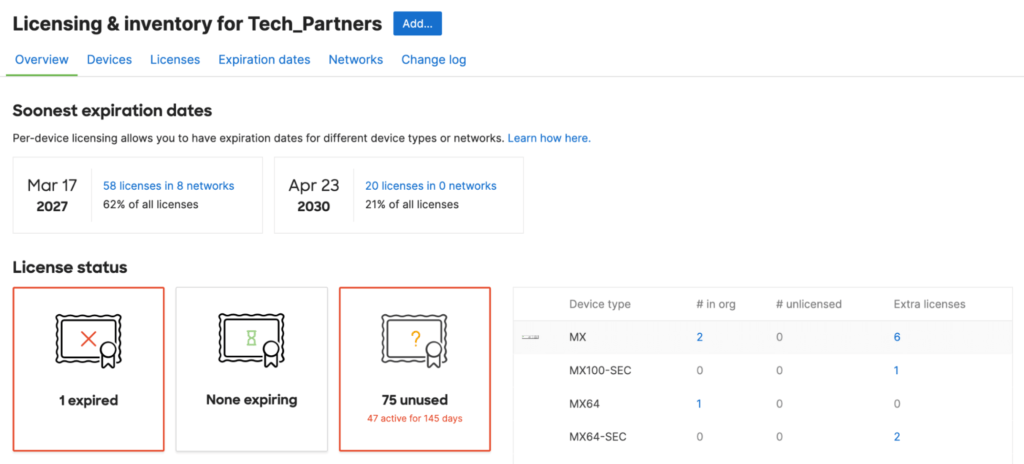The width and height of the screenshot is (1024, 464).
Task: Click the Add... button
Action: [x=417, y=24]
